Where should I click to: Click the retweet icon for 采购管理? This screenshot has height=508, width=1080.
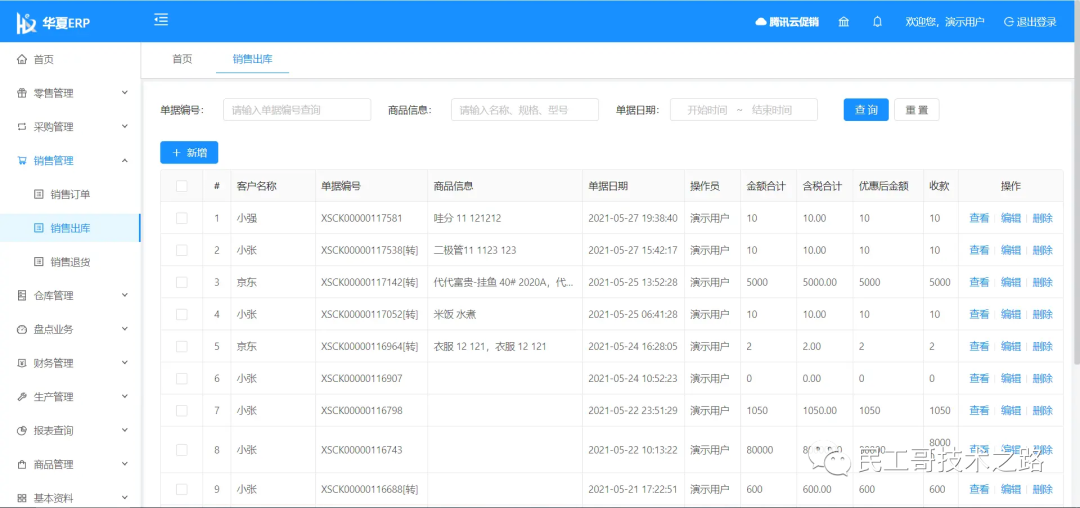(22, 127)
